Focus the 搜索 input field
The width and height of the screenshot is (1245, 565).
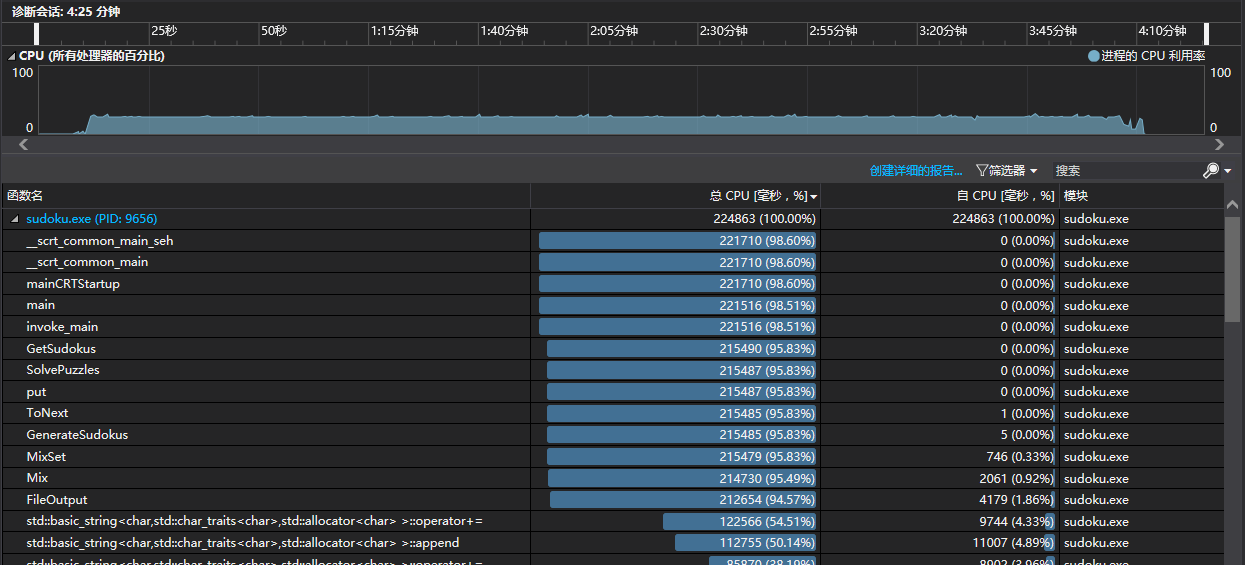pos(1126,171)
